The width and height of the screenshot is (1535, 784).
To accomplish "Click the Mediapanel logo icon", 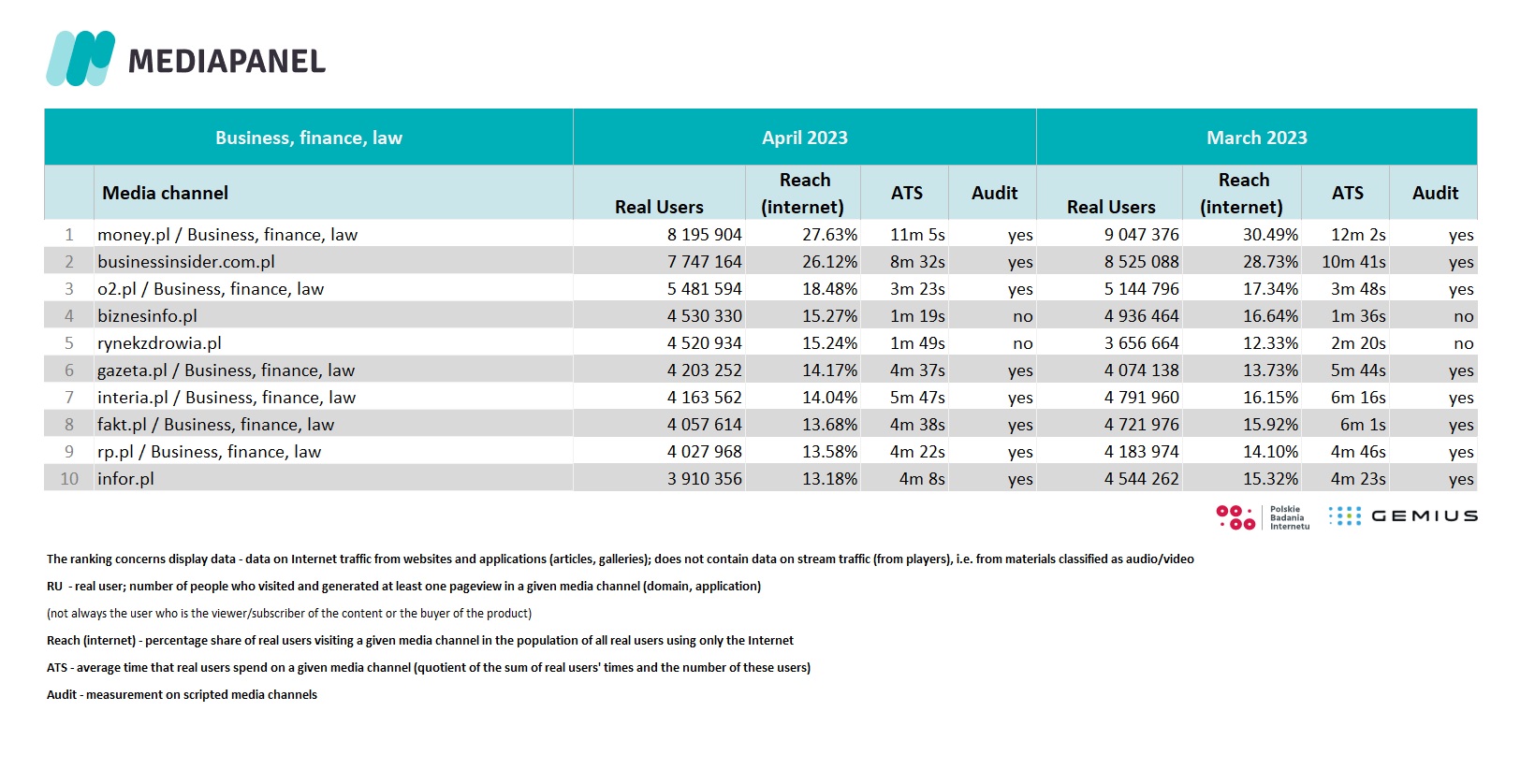I will 80,58.
